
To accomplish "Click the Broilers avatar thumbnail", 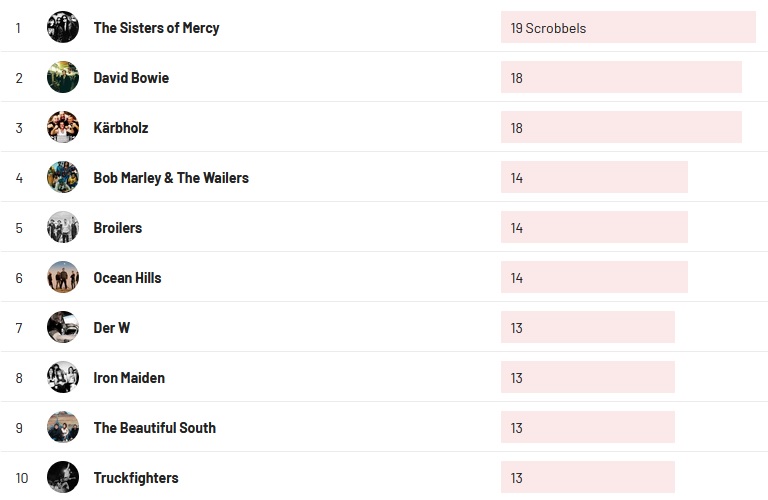I will pyautogui.click(x=63, y=227).
